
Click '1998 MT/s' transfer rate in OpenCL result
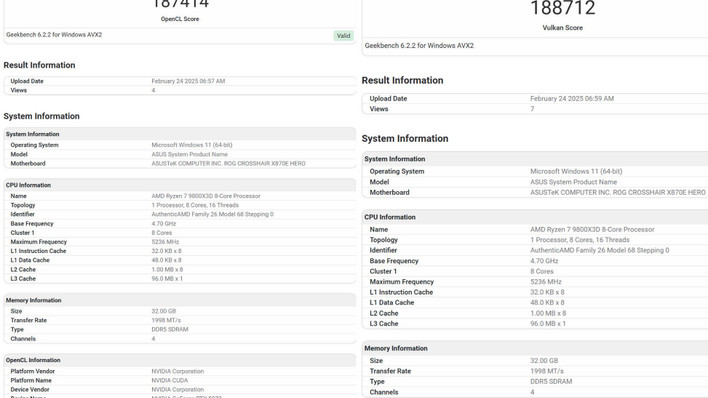pos(166,320)
